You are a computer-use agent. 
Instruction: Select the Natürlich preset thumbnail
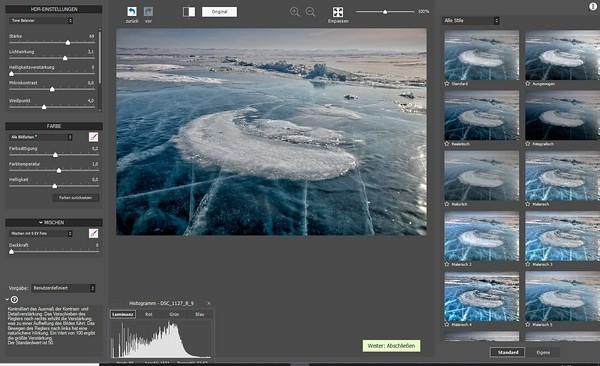482,176
